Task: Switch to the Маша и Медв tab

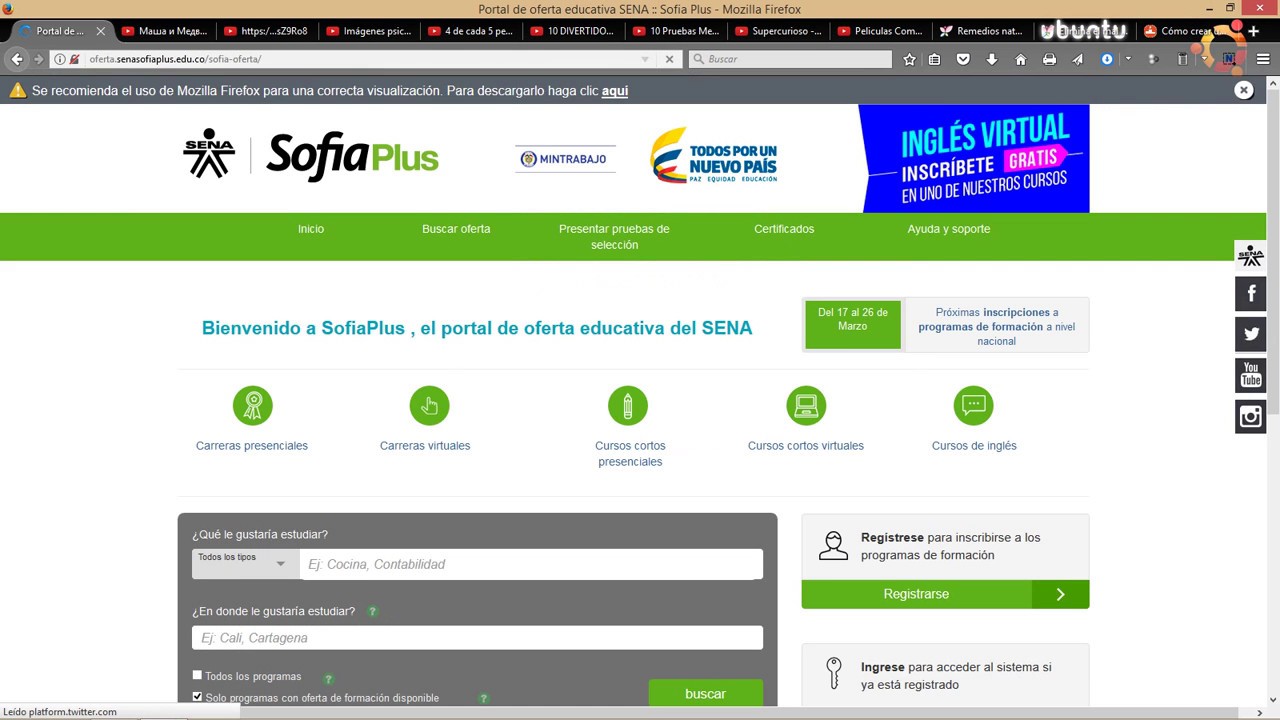Action: click(x=163, y=31)
